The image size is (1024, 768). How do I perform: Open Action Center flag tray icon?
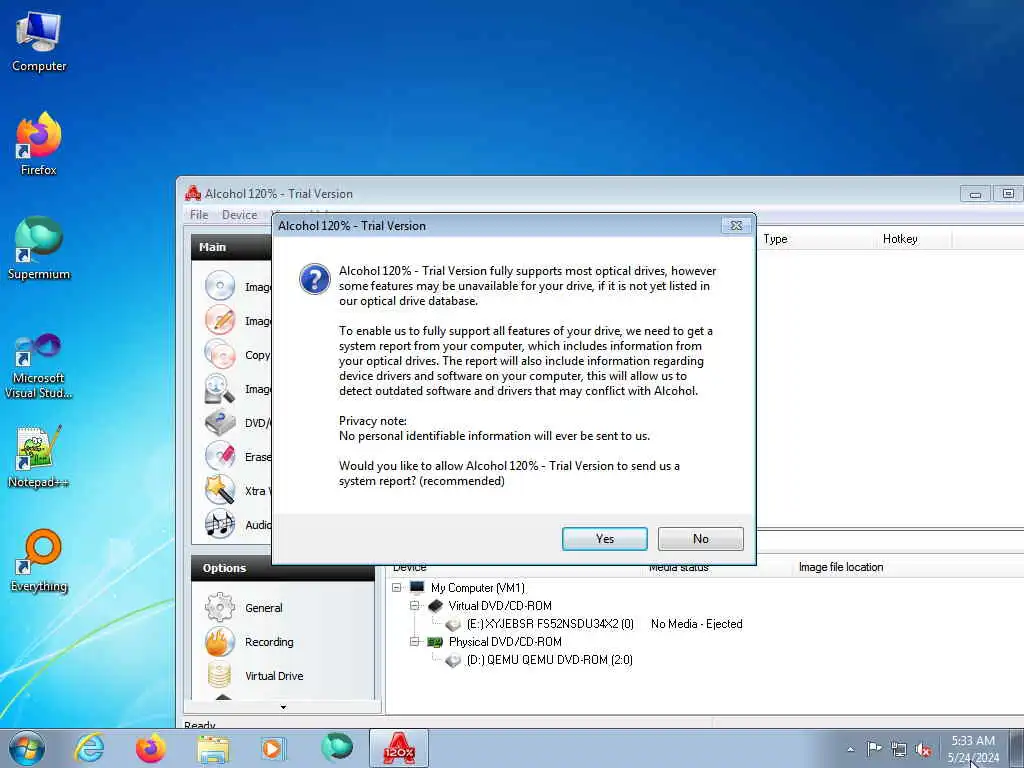[x=874, y=749]
